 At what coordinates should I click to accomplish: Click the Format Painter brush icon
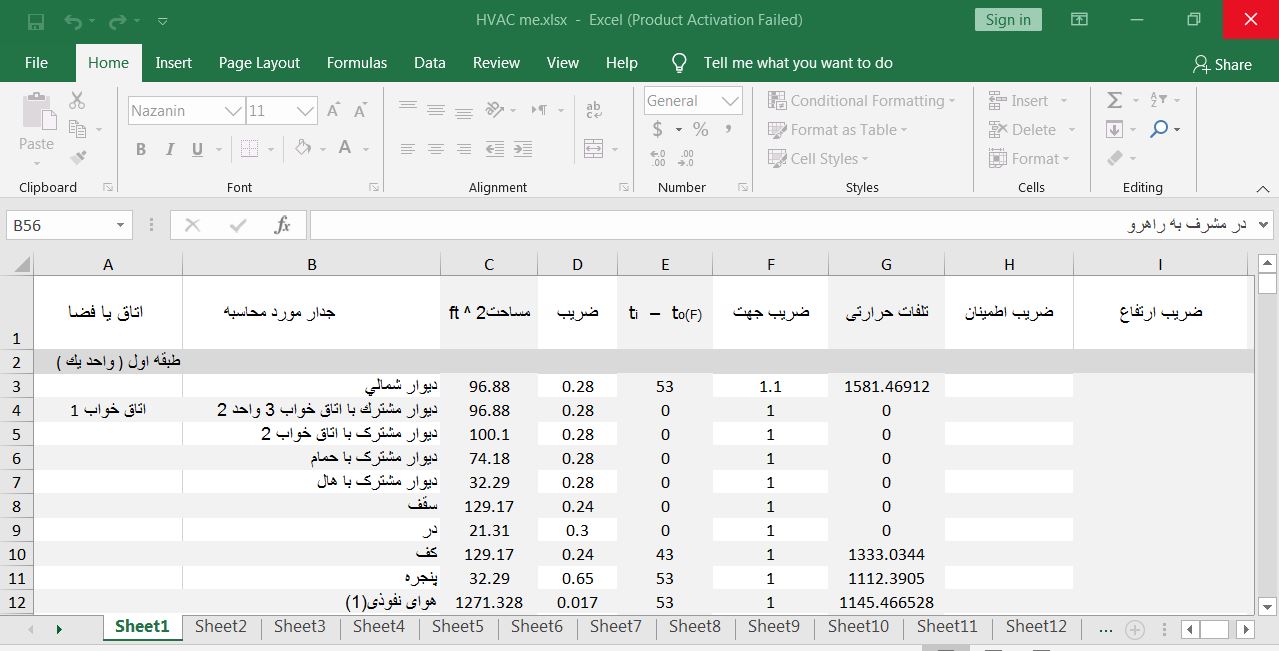pyautogui.click(x=78, y=158)
